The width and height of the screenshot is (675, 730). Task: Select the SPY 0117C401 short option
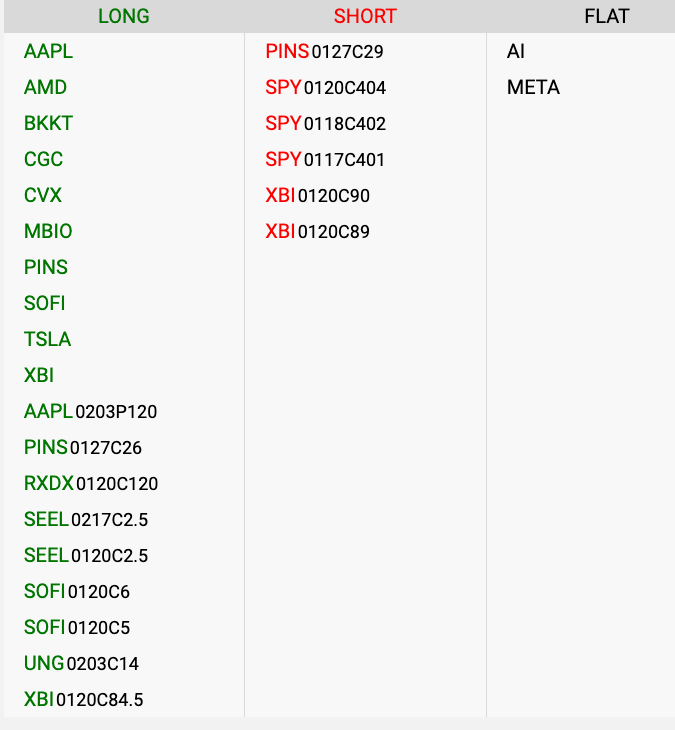point(325,160)
